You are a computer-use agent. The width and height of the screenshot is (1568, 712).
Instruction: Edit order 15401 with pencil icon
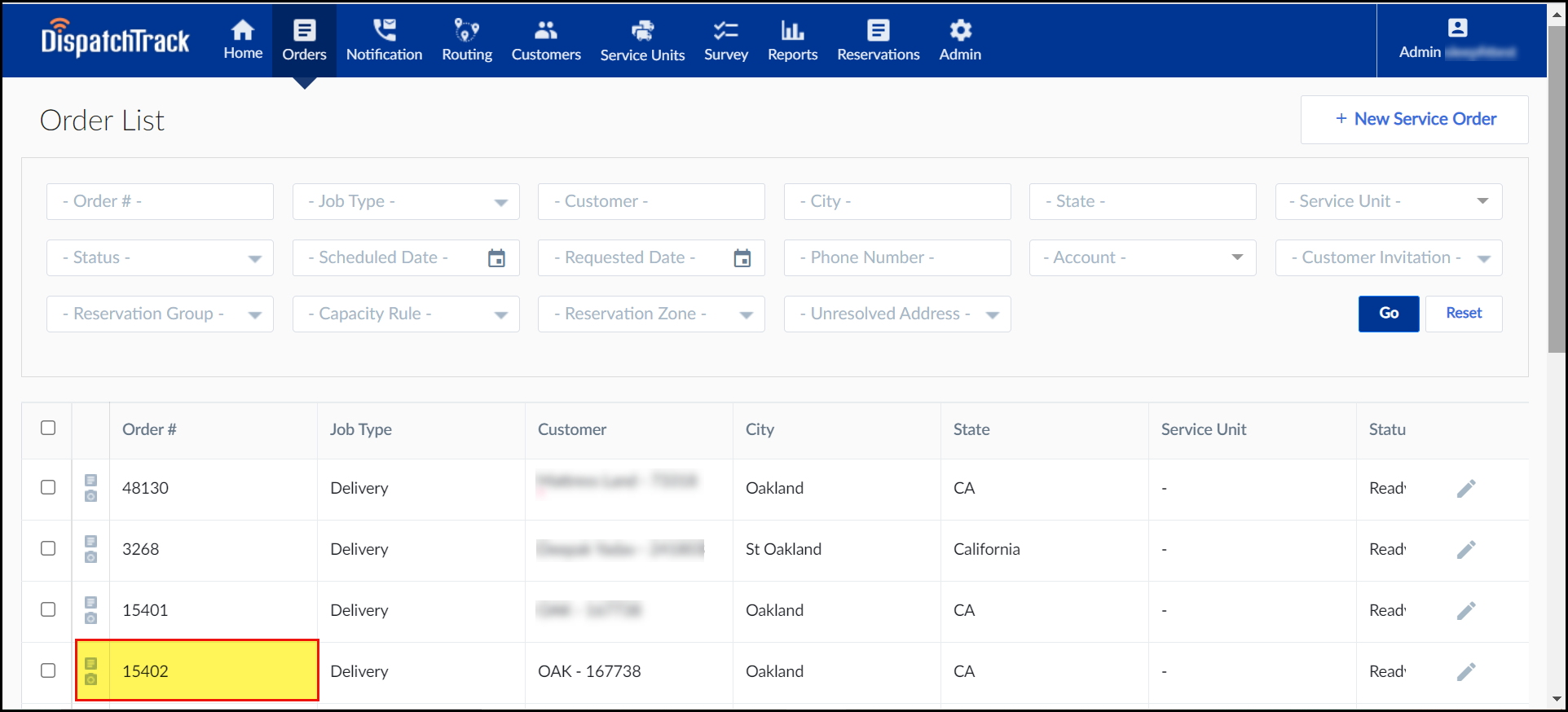(1466, 611)
